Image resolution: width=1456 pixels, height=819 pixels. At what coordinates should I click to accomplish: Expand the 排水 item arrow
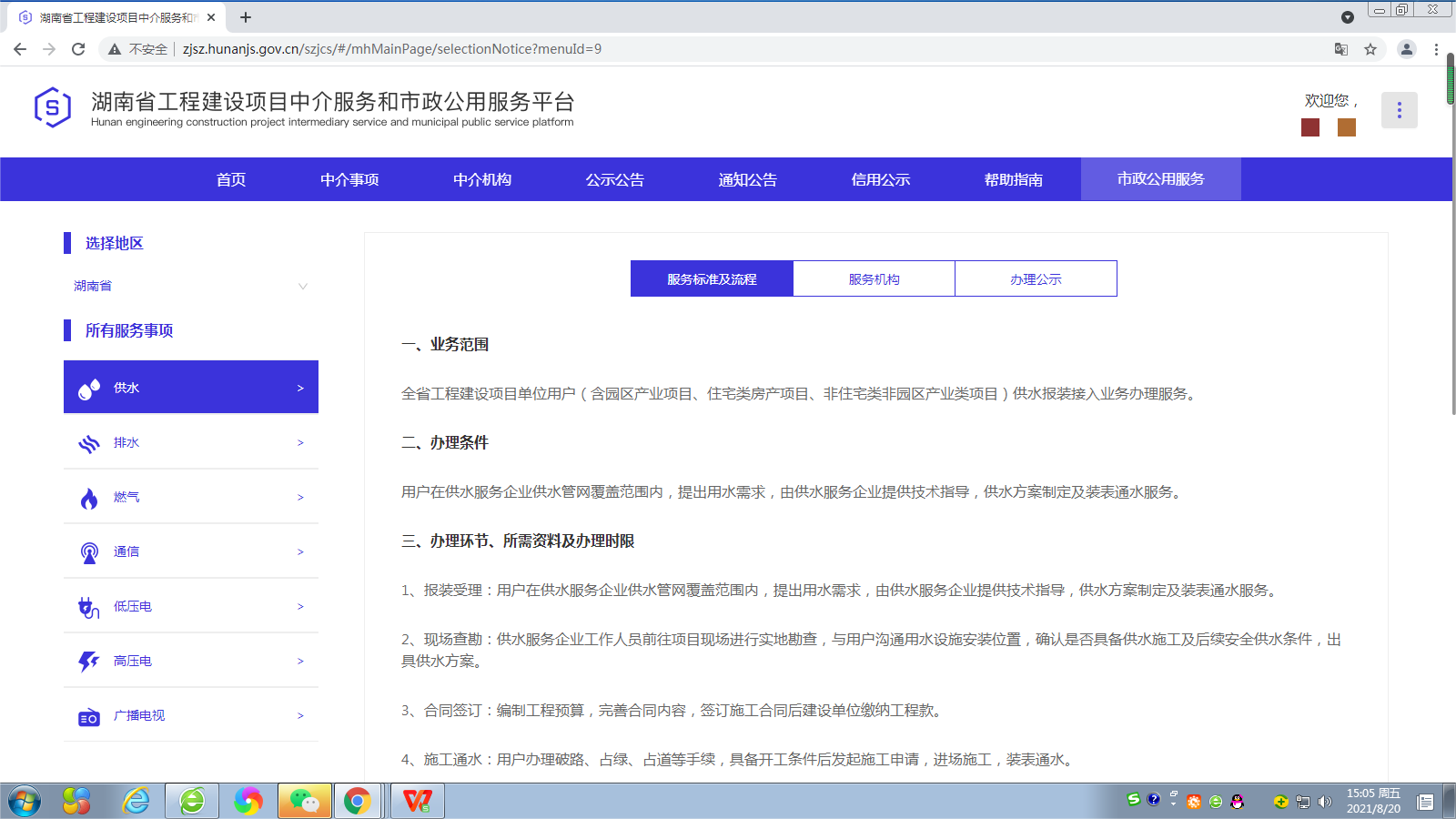point(300,443)
